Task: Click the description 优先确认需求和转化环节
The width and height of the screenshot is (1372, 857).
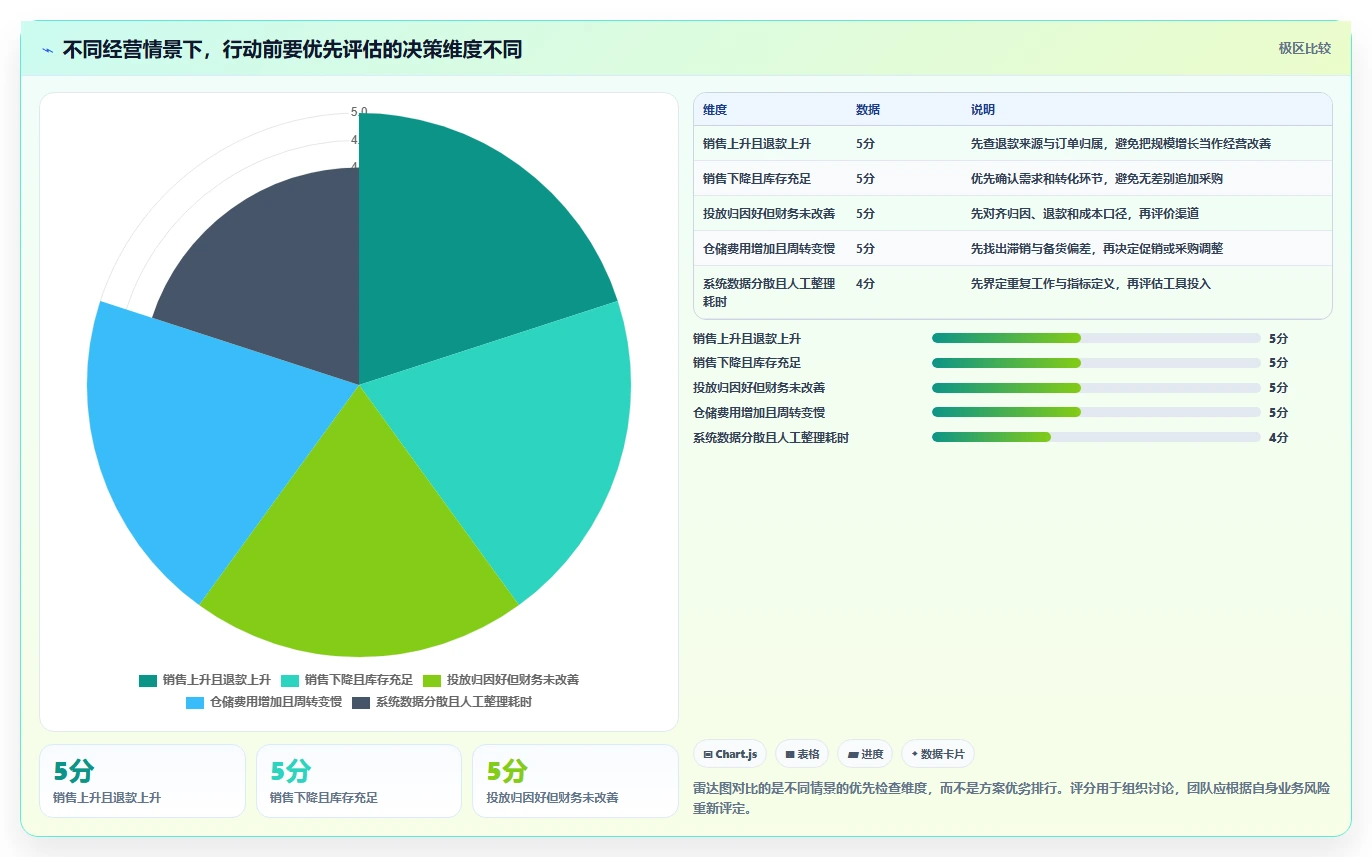Action: tap(1097, 179)
